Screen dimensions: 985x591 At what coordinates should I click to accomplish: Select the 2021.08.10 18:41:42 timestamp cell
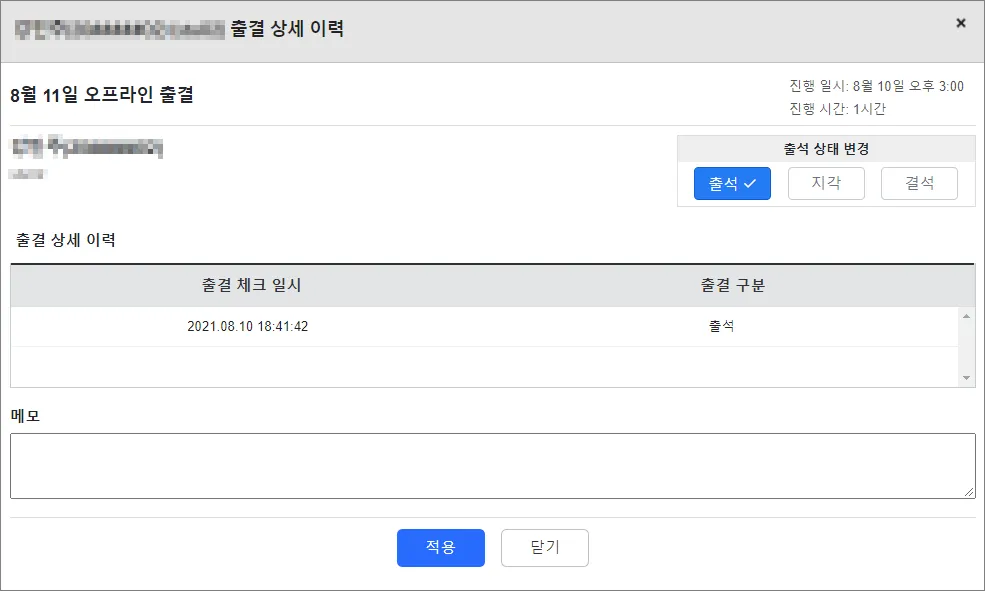click(248, 327)
